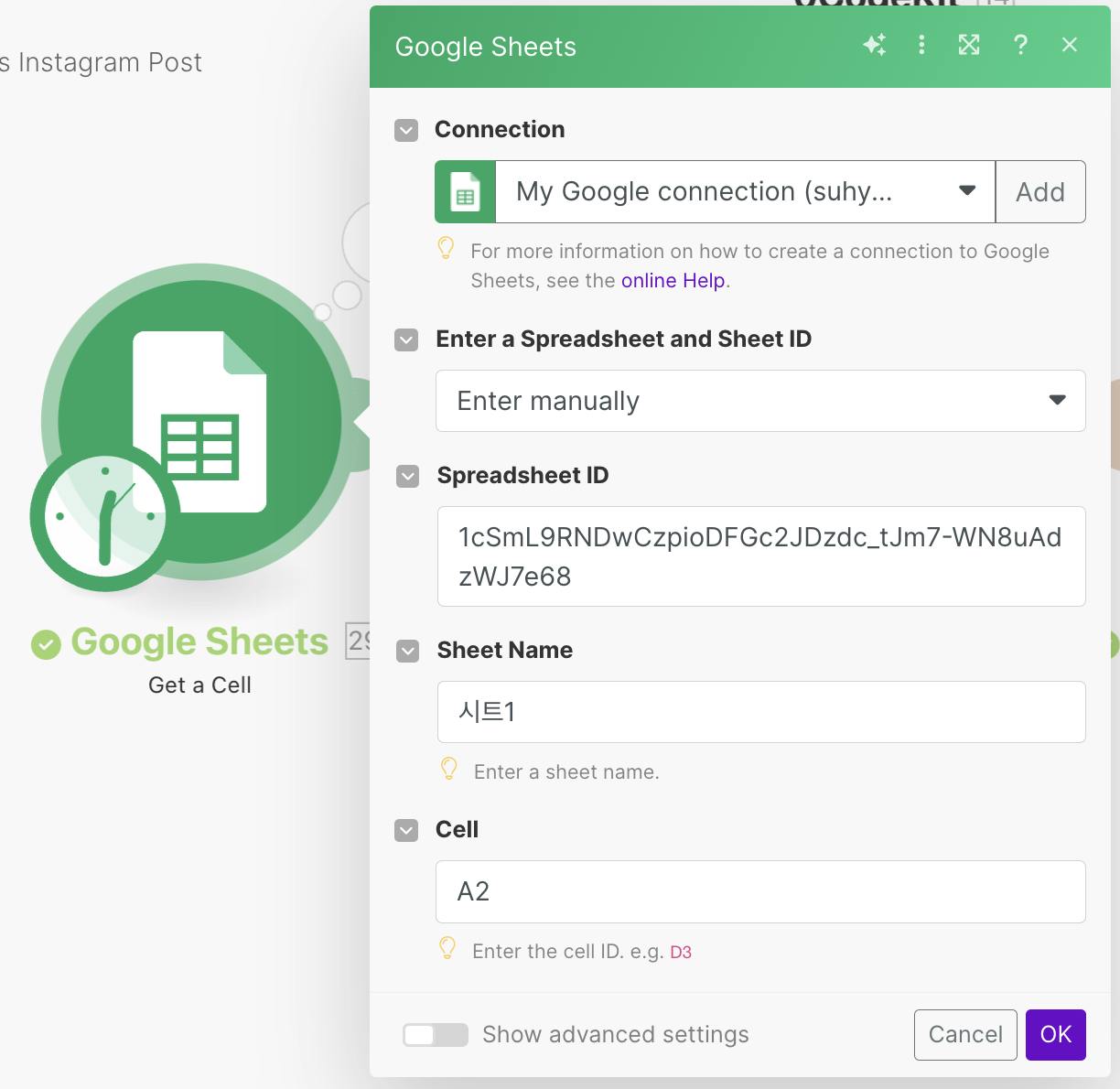The height and width of the screenshot is (1089, 1120).
Task: Click the green check status icon
Action: click(46, 644)
